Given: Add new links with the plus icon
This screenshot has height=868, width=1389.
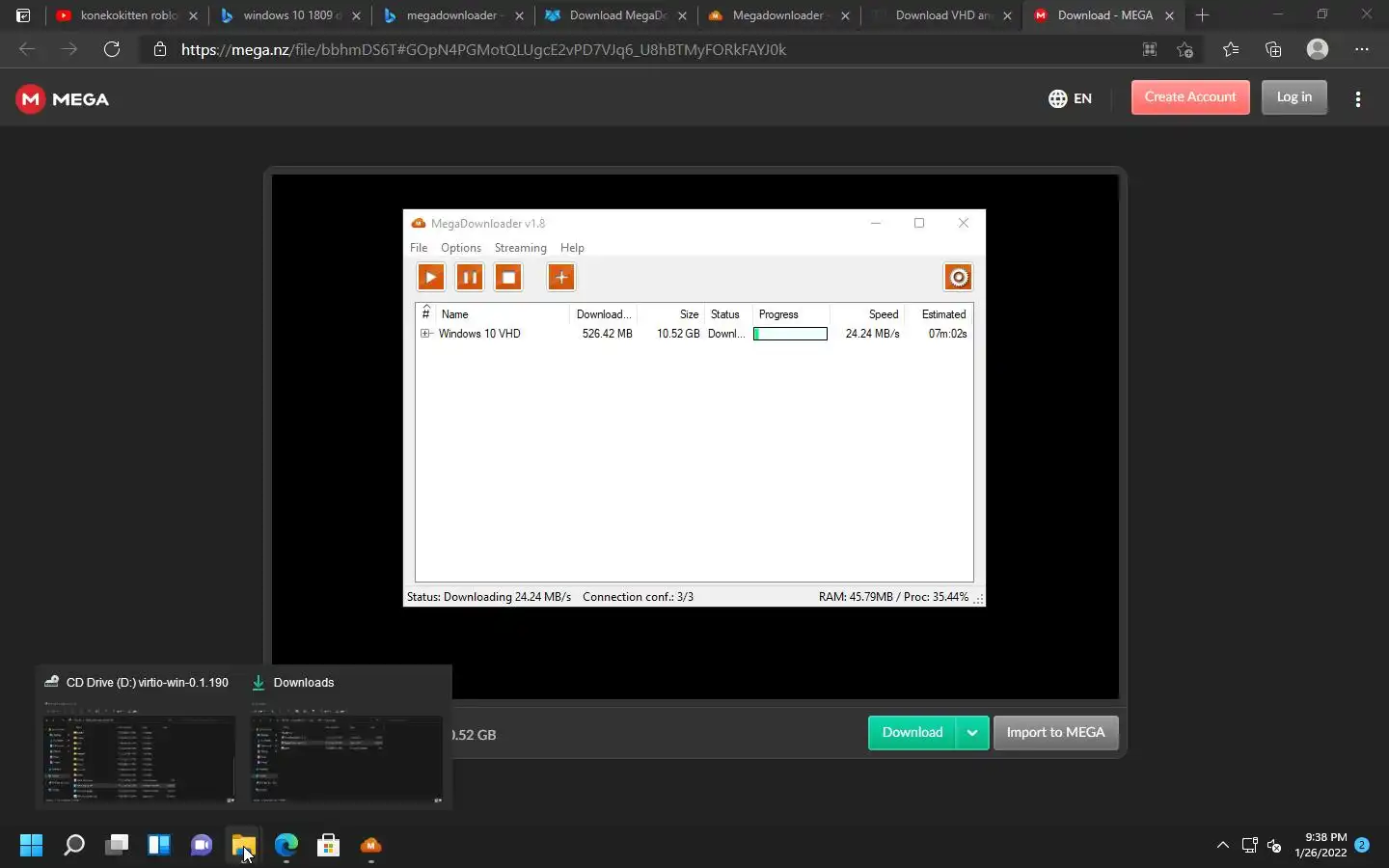Looking at the screenshot, I should (561, 278).
